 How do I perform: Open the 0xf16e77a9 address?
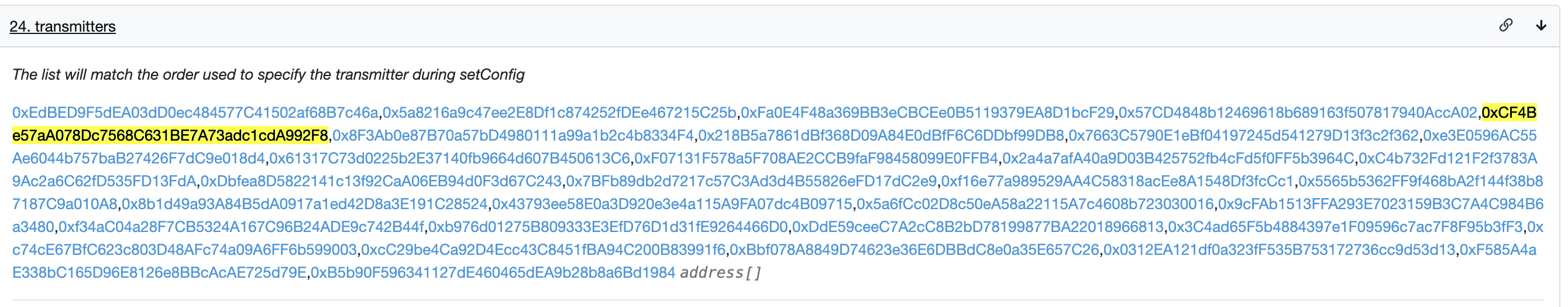tap(1117, 182)
